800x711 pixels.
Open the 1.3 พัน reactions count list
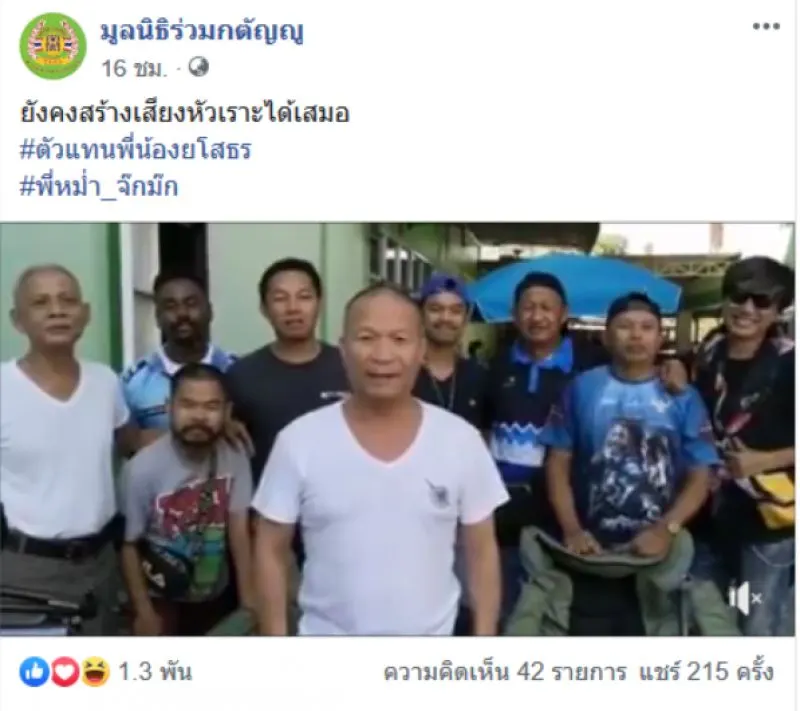click(x=155, y=672)
